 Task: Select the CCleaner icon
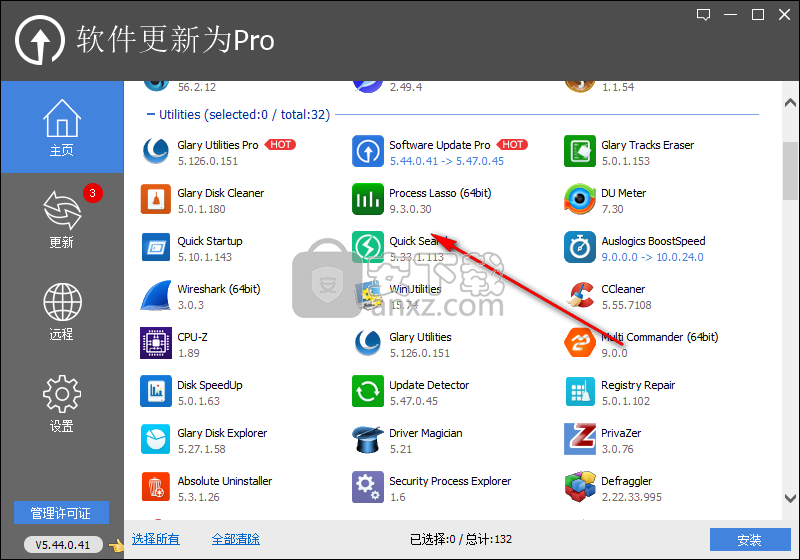tap(580, 295)
